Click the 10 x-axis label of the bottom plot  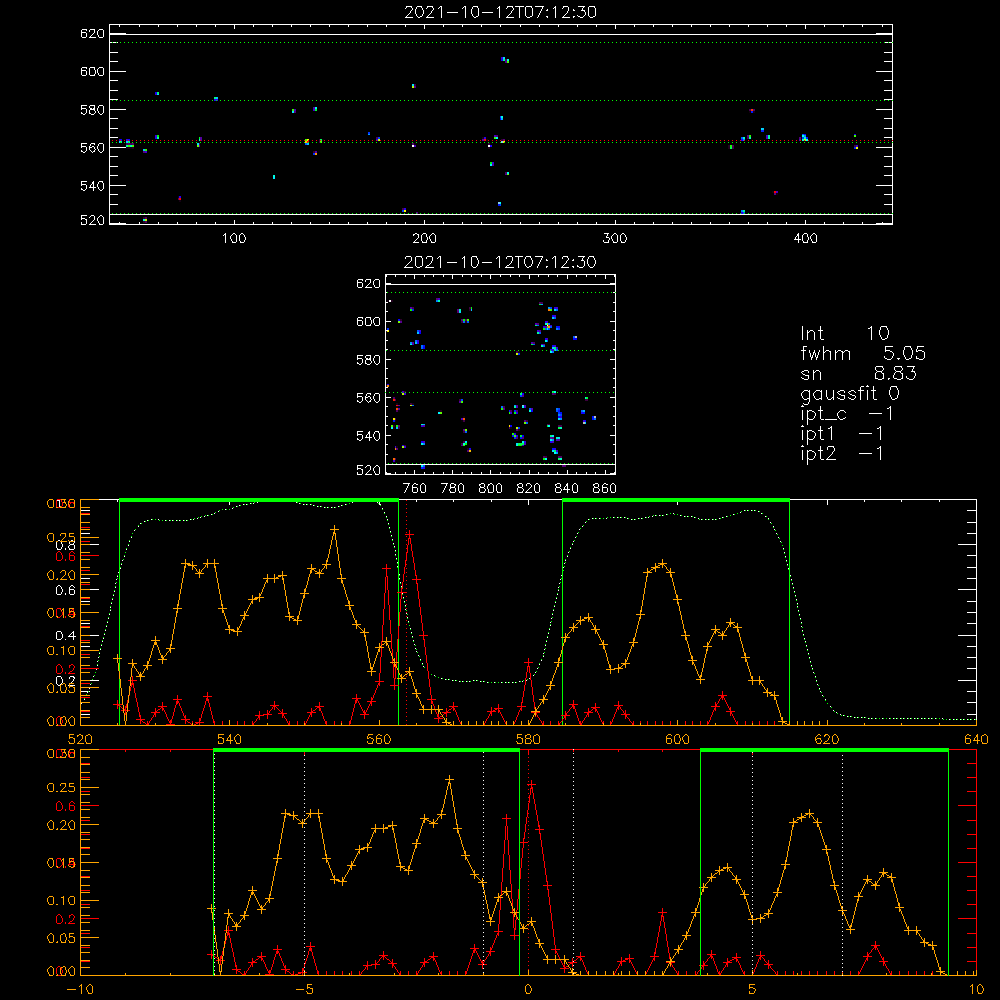click(x=976, y=990)
